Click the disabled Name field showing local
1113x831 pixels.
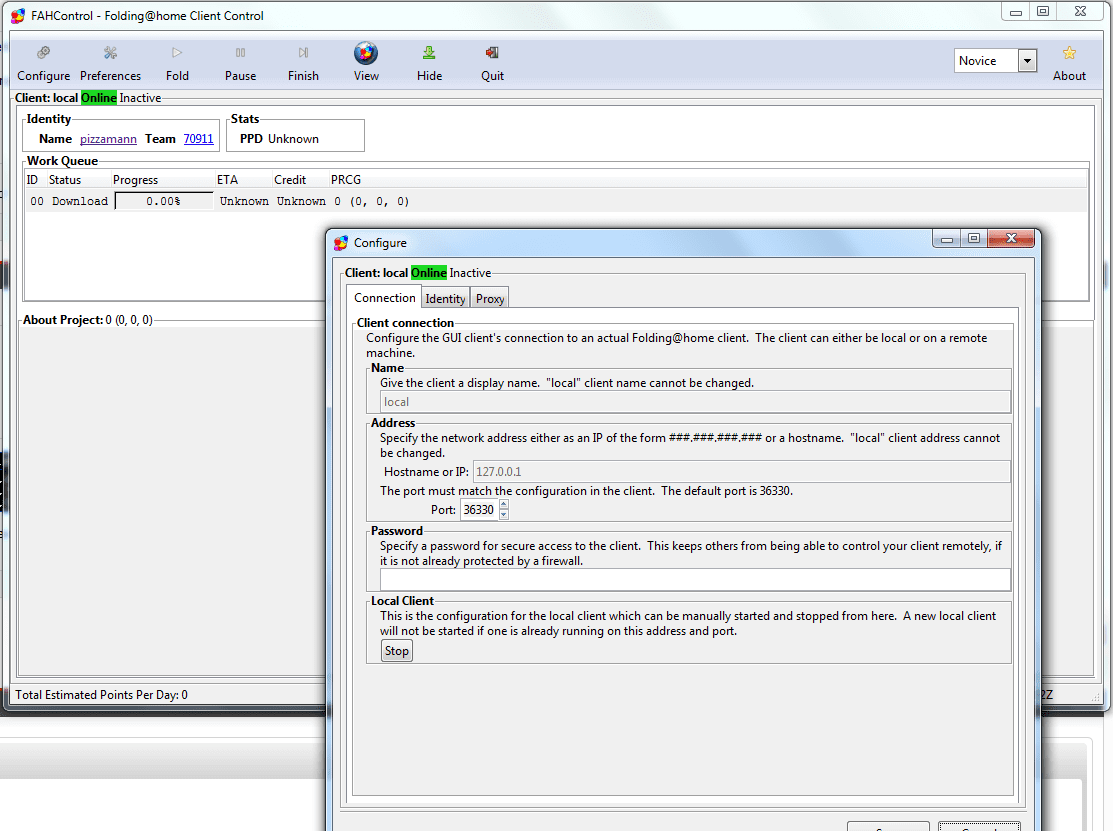pyautogui.click(x=695, y=402)
